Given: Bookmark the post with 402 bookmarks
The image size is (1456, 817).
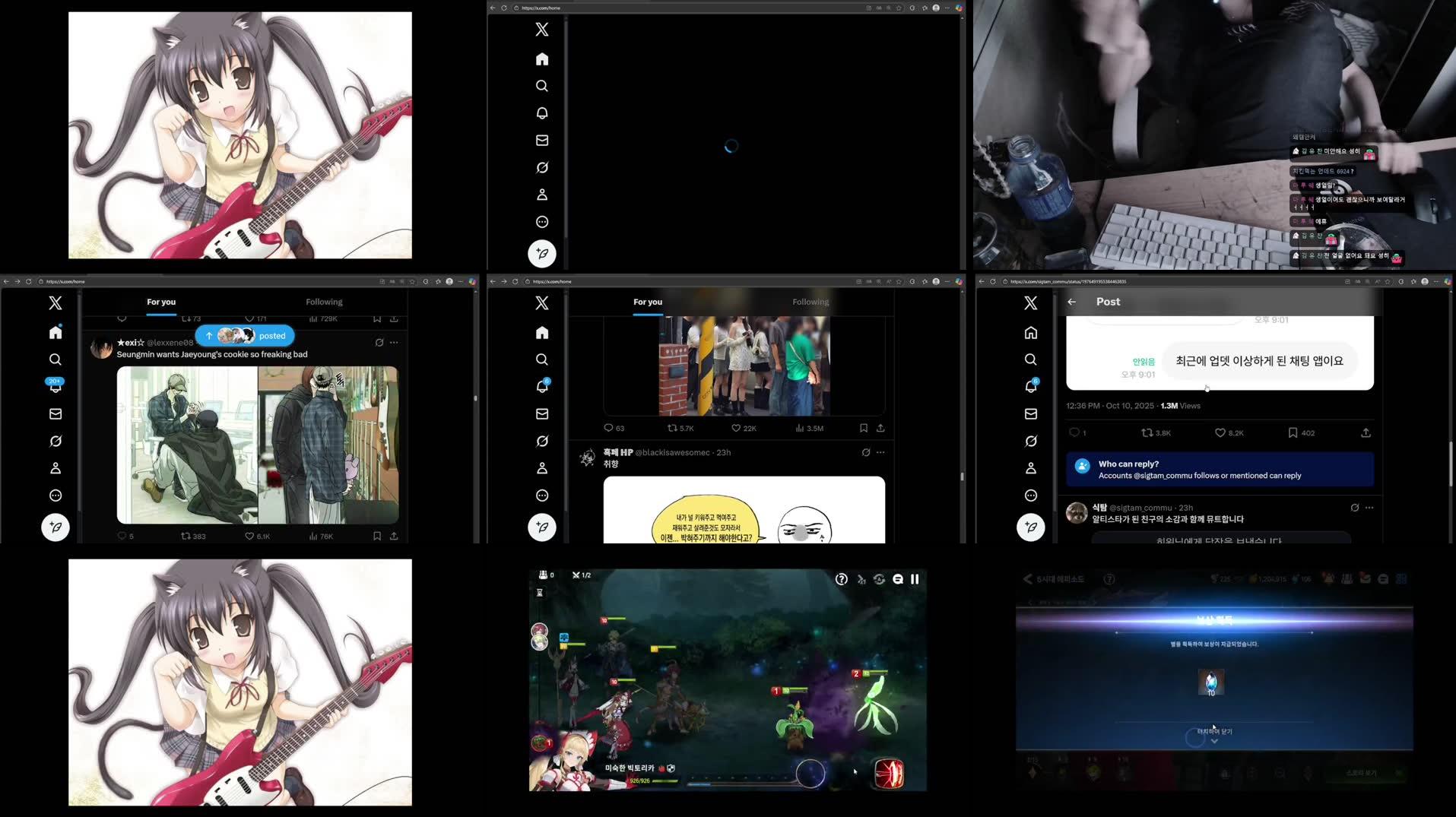Looking at the screenshot, I should (x=1293, y=432).
